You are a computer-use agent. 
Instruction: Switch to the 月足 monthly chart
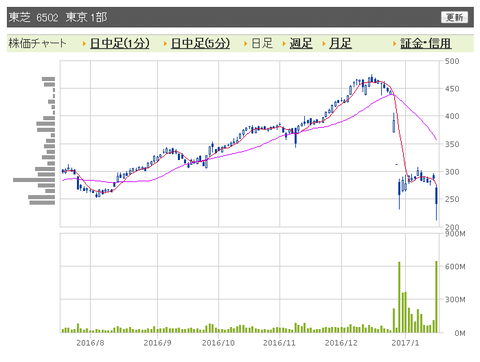pyautogui.click(x=340, y=43)
